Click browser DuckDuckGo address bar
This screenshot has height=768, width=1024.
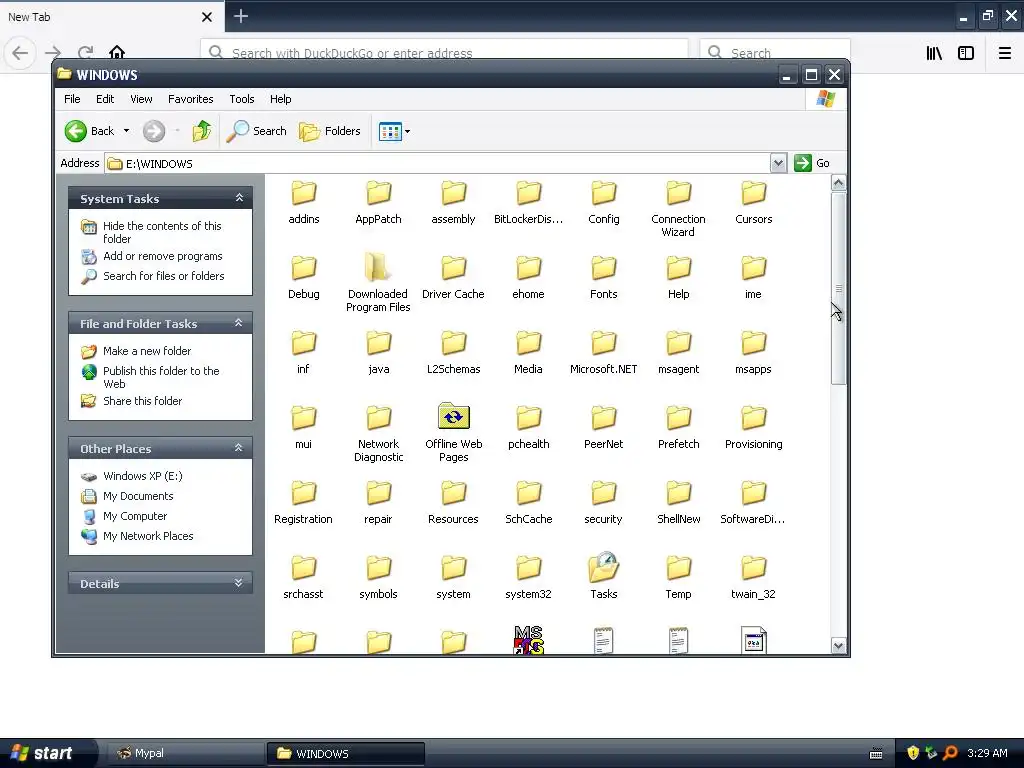tap(444, 52)
